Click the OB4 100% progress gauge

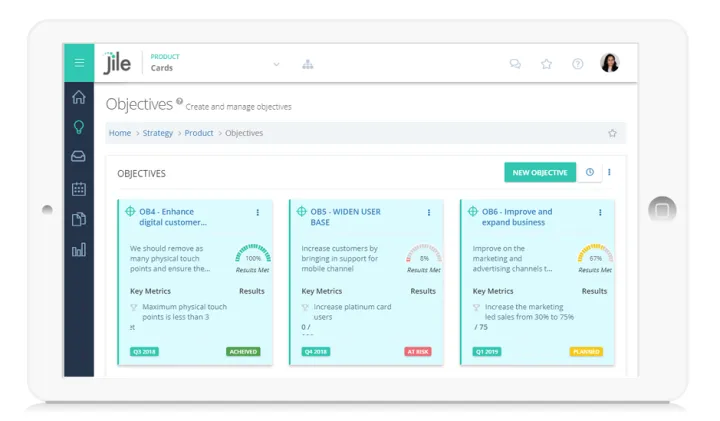point(253,254)
